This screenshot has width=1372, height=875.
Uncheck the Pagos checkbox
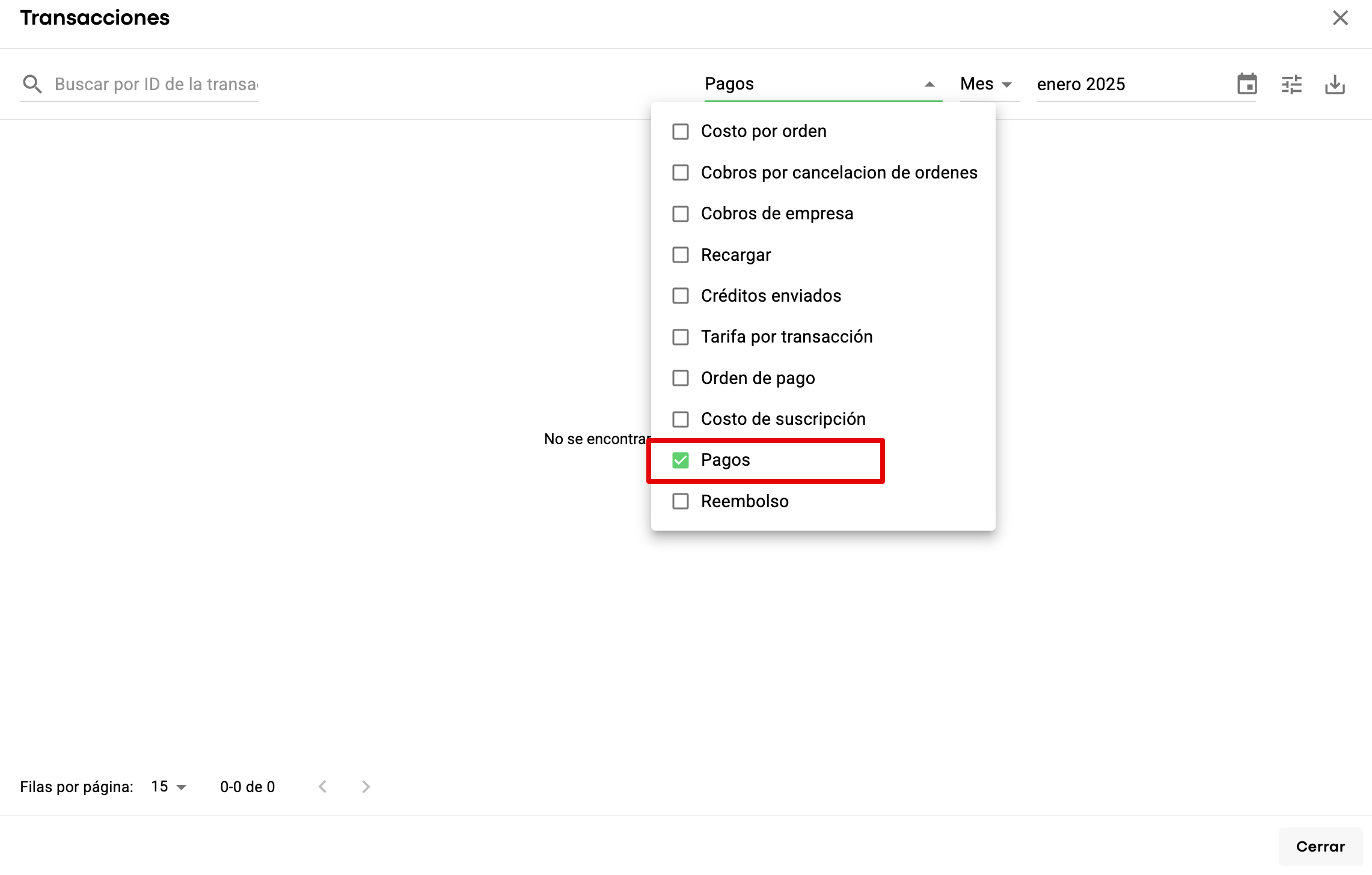pyautogui.click(x=681, y=460)
